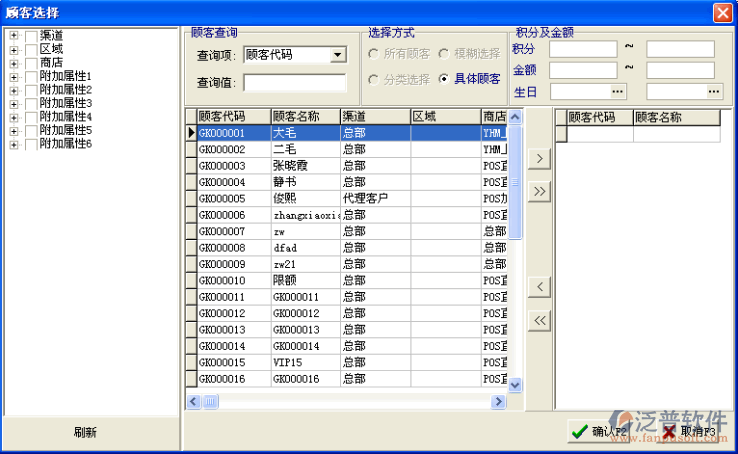This screenshot has height=454, width=738.
Task: Close the 顾客选择 dialog window
Action: [722, 12]
